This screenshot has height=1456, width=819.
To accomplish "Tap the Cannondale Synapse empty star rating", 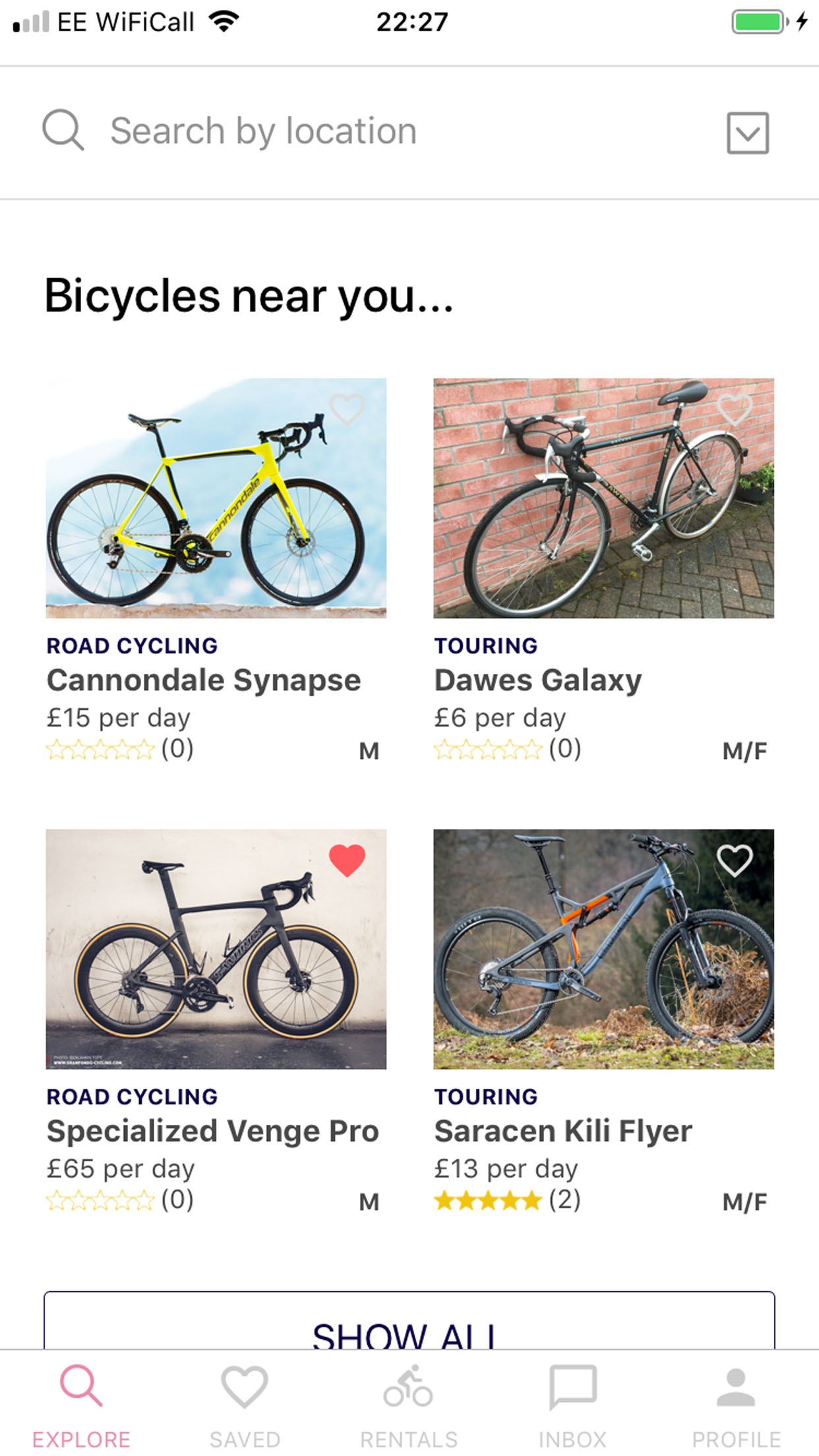I will (x=100, y=750).
